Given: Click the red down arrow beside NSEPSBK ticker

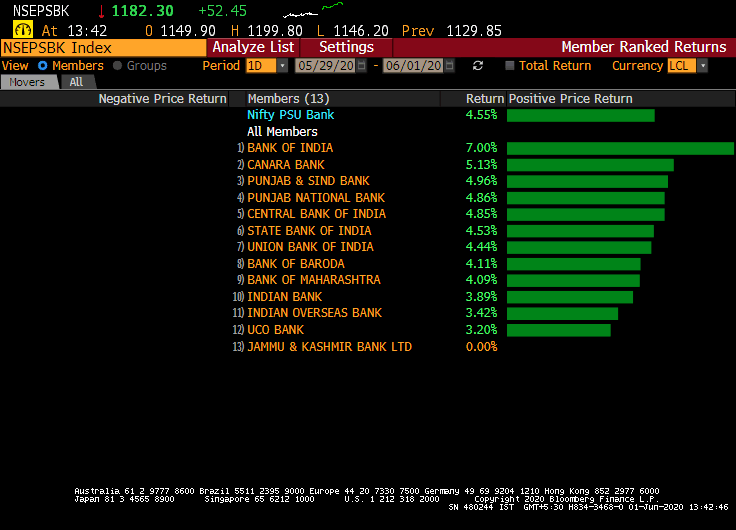Looking at the screenshot, I should (x=101, y=12).
